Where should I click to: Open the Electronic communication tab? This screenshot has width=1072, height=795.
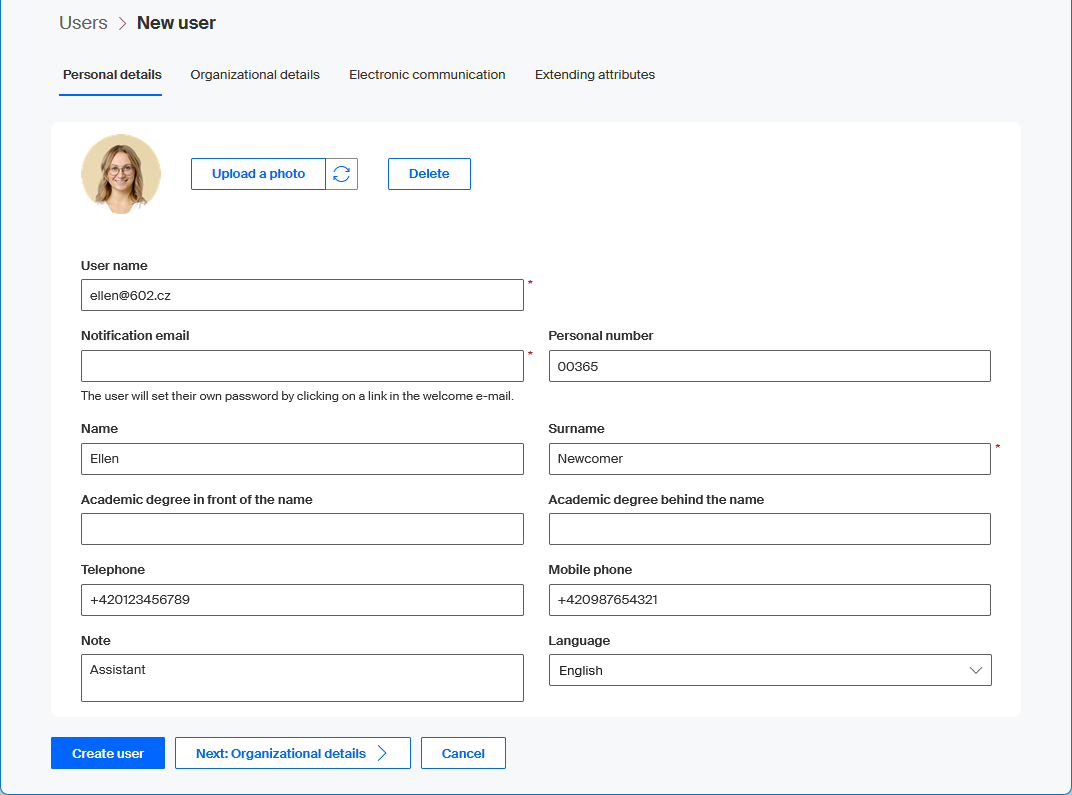click(427, 75)
